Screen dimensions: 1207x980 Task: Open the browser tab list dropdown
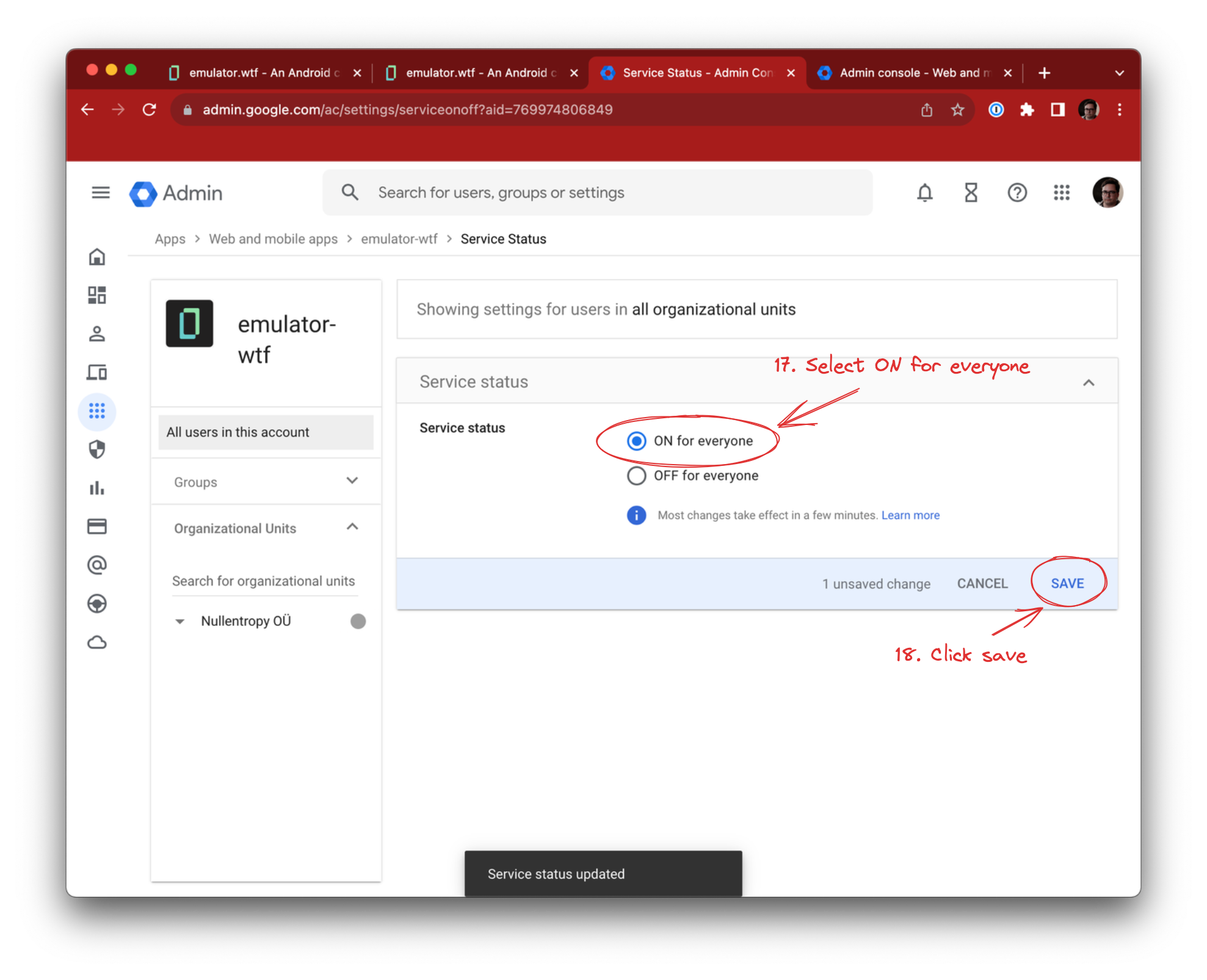tap(1119, 73)
